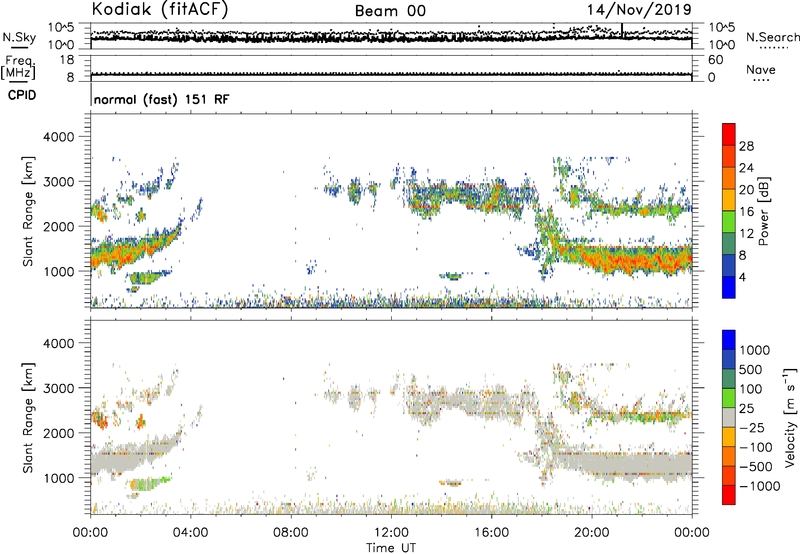The height and width of the screenshot is (554, 800).
Task: Click 'normal (fast) 151 RF' text
Action: click(161, 99)
